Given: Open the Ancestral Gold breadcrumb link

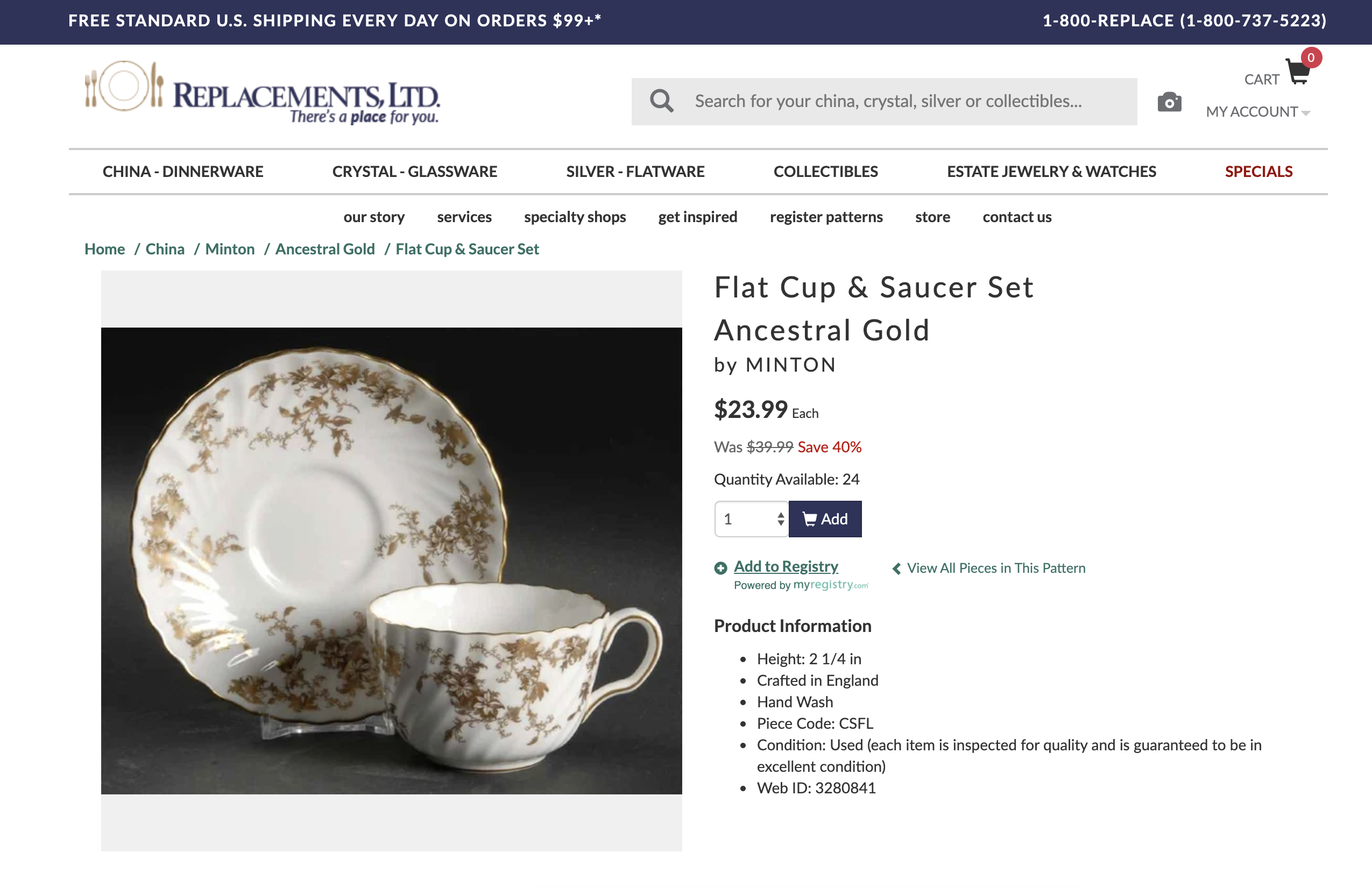Looking at the screenshot, I should coord(324,249).
